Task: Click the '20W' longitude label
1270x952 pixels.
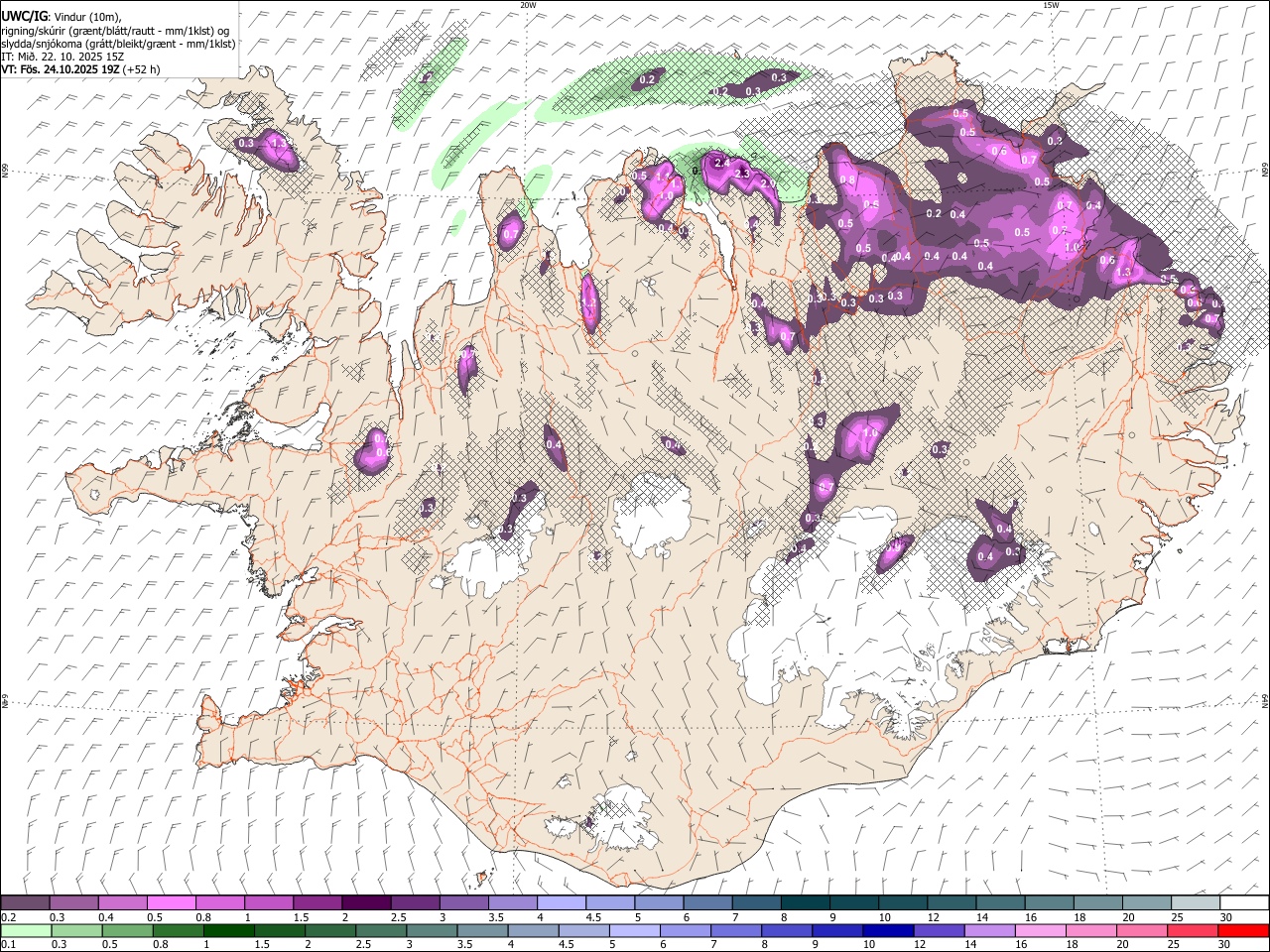Action: [x=528, y=5]
